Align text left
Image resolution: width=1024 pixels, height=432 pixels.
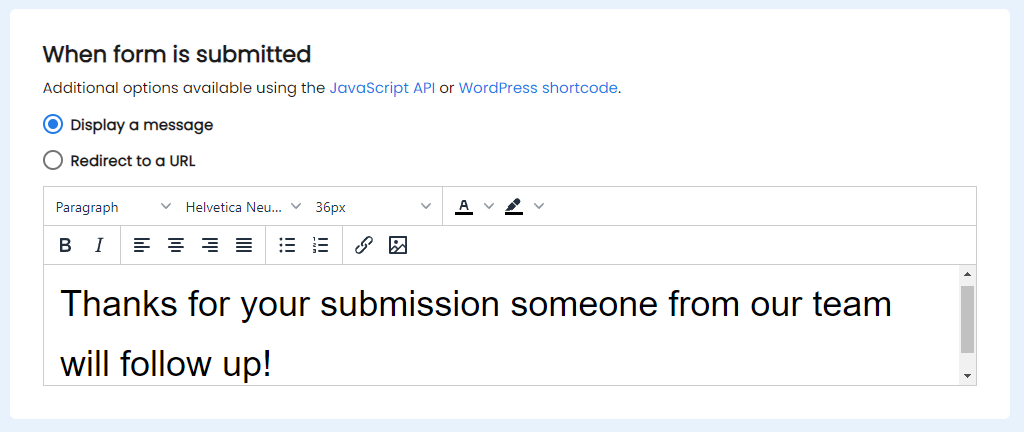142,245
